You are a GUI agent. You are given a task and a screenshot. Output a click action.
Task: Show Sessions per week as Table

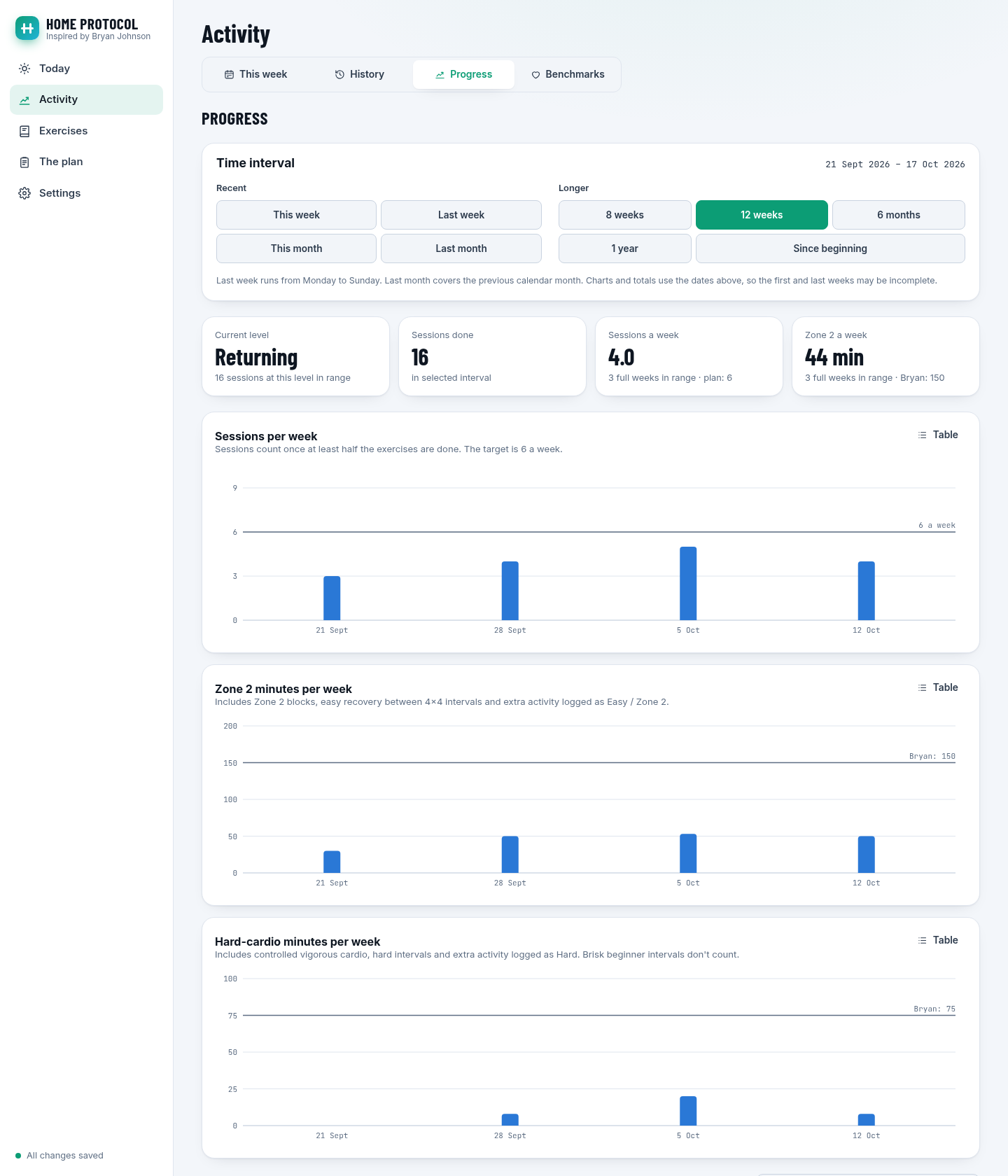click(x=938, y=435)
